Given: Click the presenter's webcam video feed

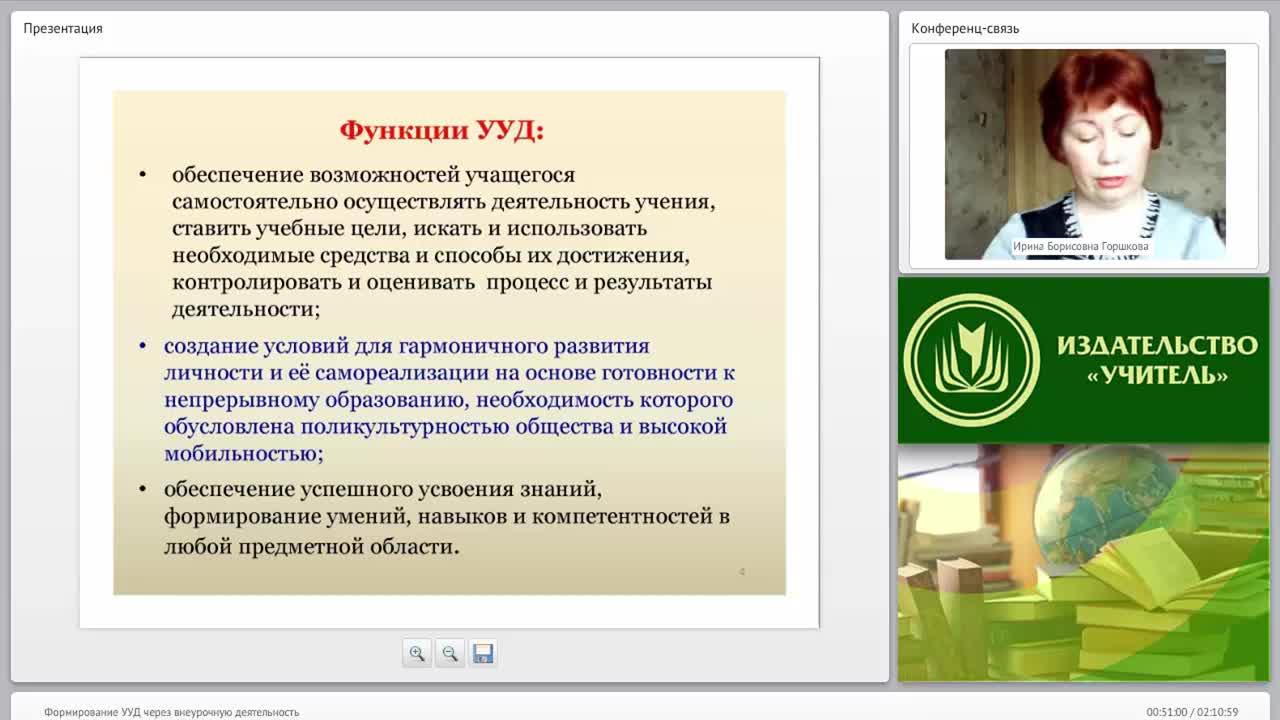Looking at the screenshot, I should [1085, 154].
